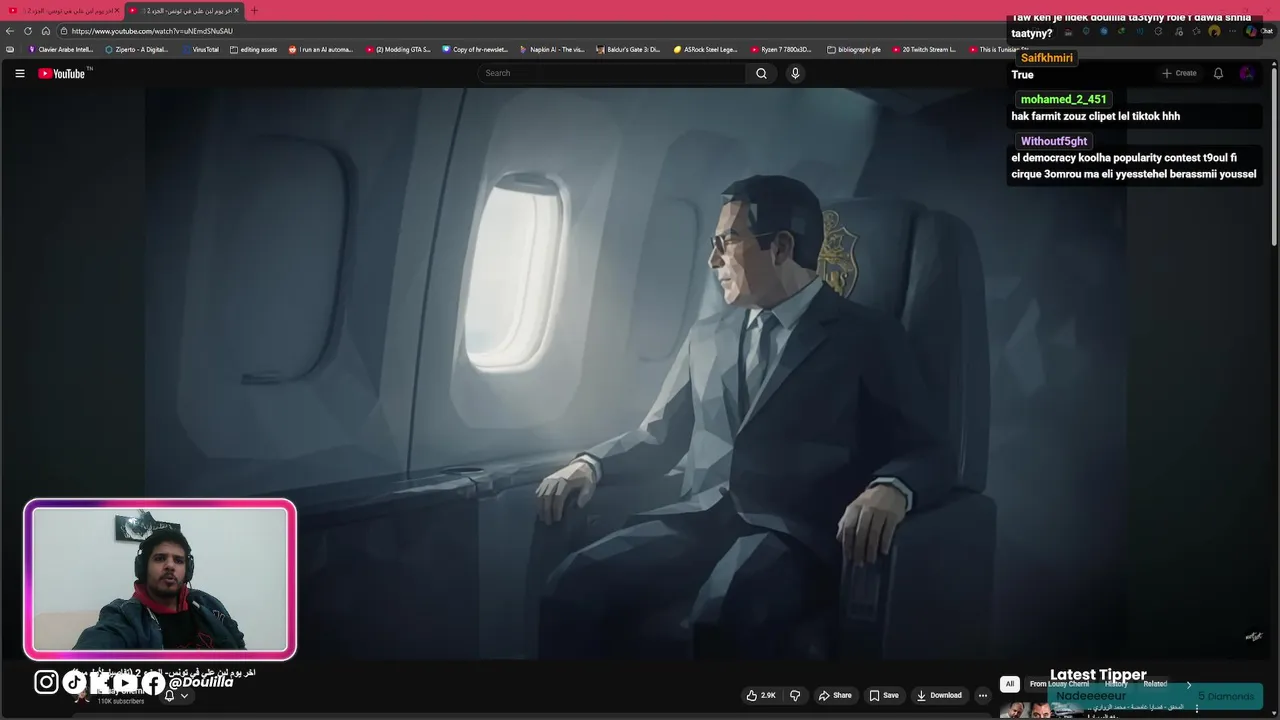Viewport: 1280px width, 720px height.
Task: Select the History filter chip
Action: tap(1116, 684)
